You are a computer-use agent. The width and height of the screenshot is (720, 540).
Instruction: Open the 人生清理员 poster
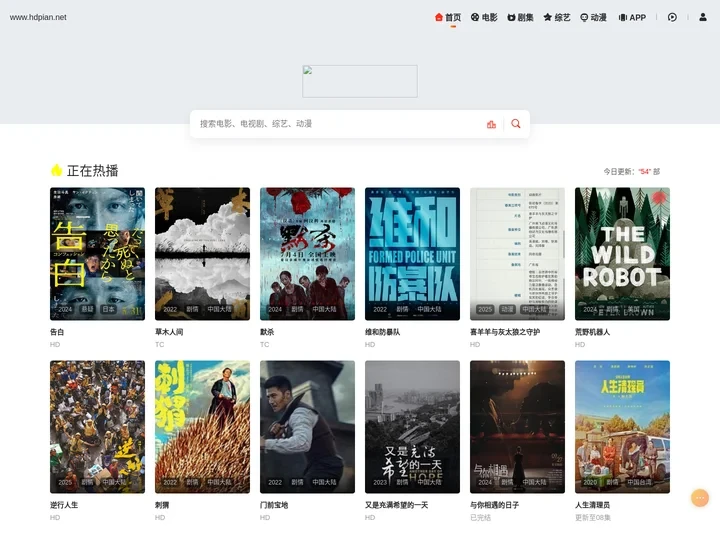pos(622,427)
